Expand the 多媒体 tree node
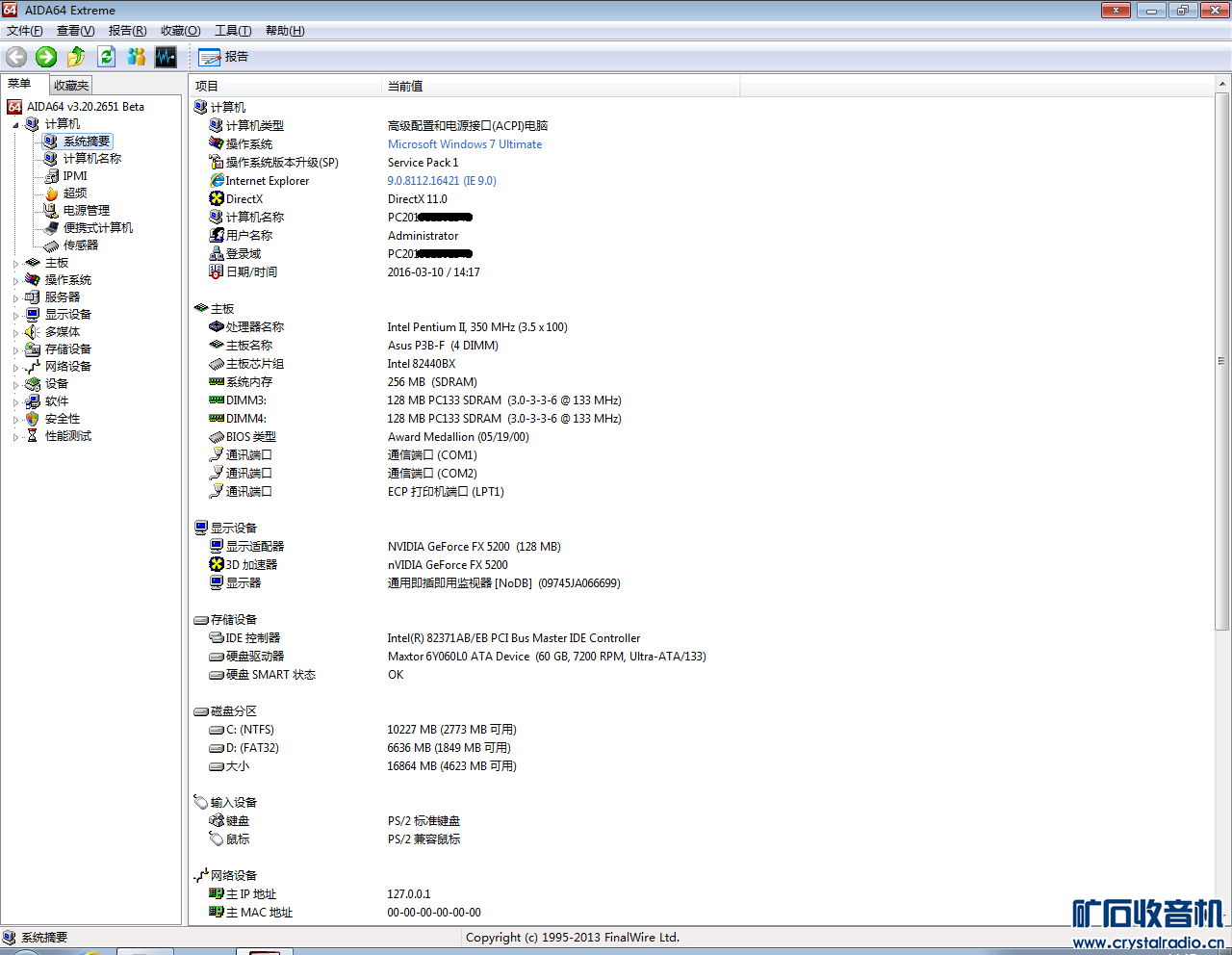Viewport: 1232px width, 955px height. [x=15, y=332]
